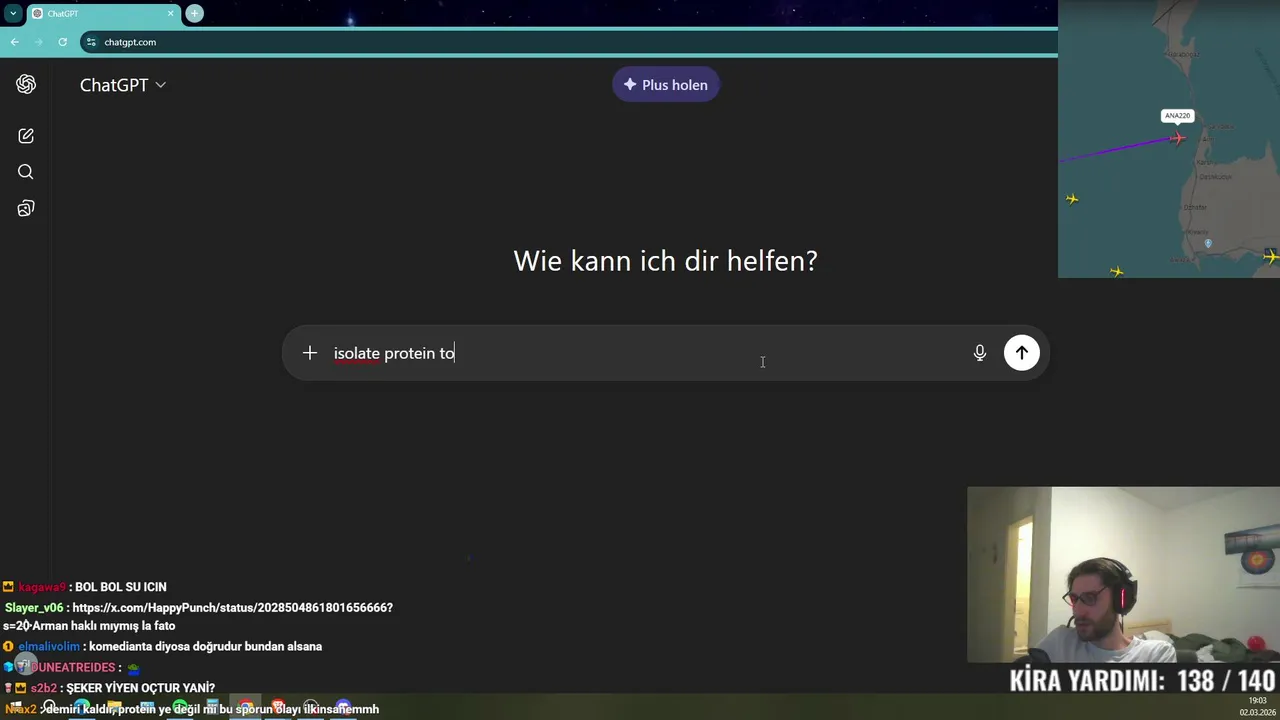Click the OpenAI logo in sidebar

26,85
